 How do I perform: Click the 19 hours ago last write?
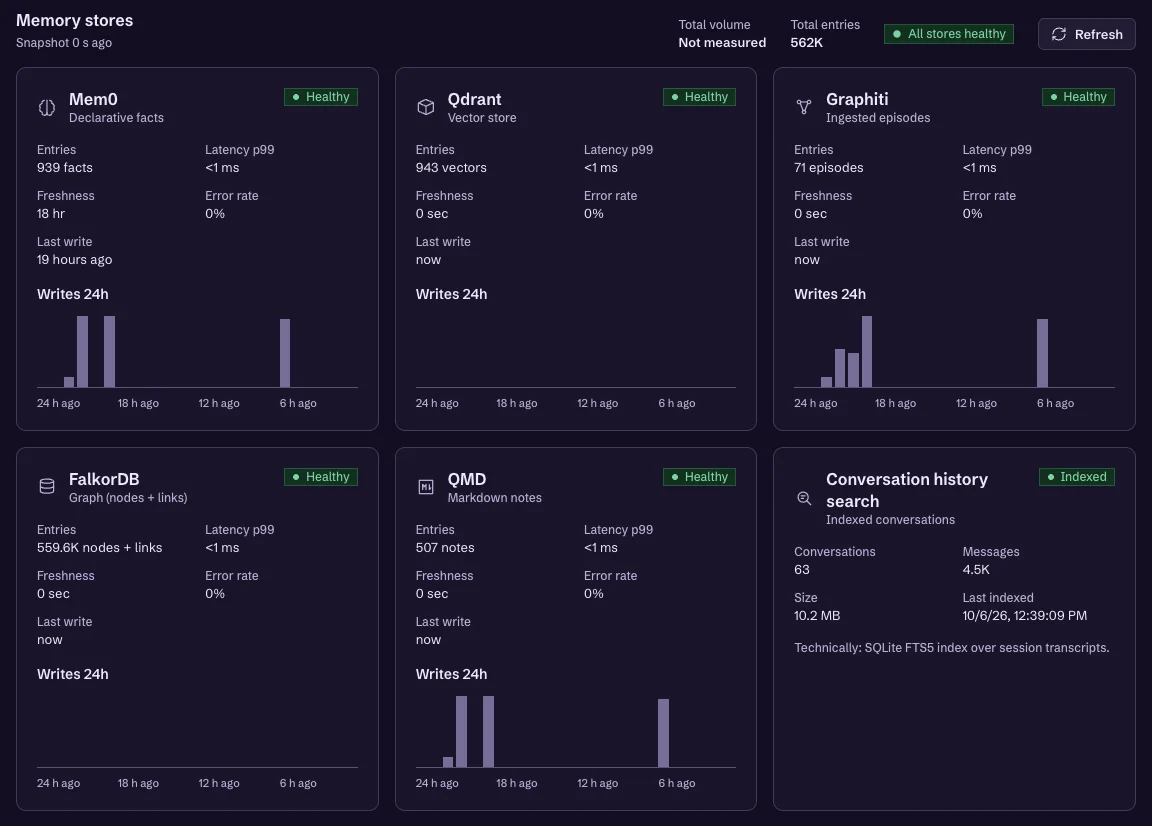coord(74,259)
